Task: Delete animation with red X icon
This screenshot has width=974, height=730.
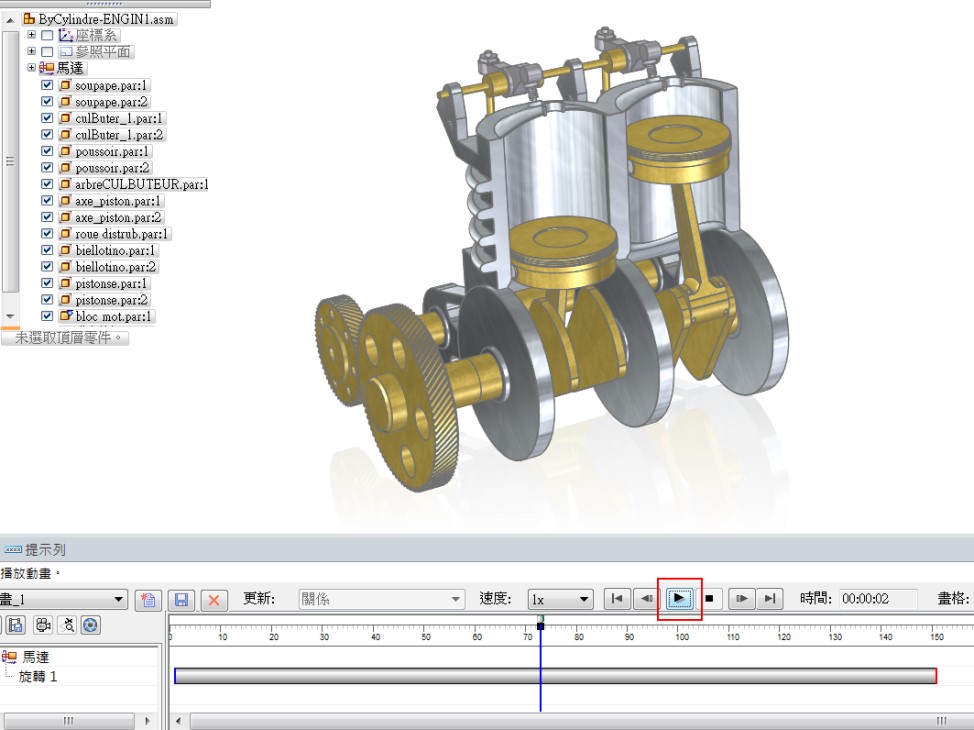Action: coord(213,600)
